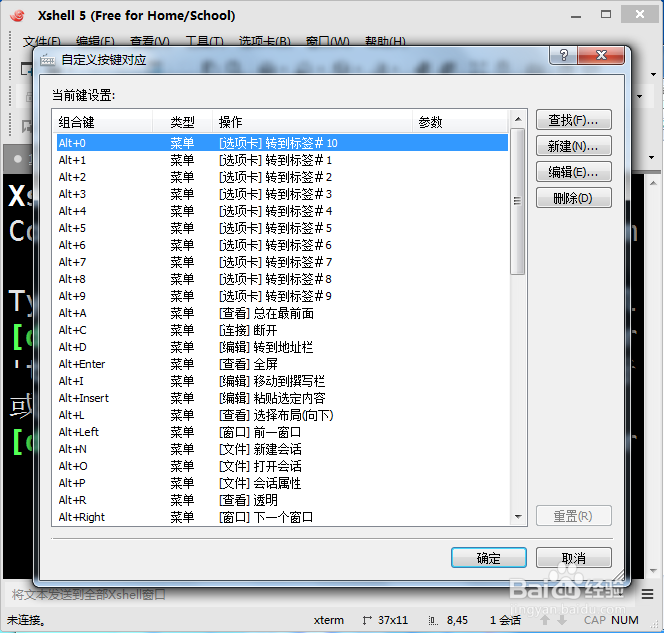
Task: Click 1 会话 in status bar
Action: tap(505, 620)
